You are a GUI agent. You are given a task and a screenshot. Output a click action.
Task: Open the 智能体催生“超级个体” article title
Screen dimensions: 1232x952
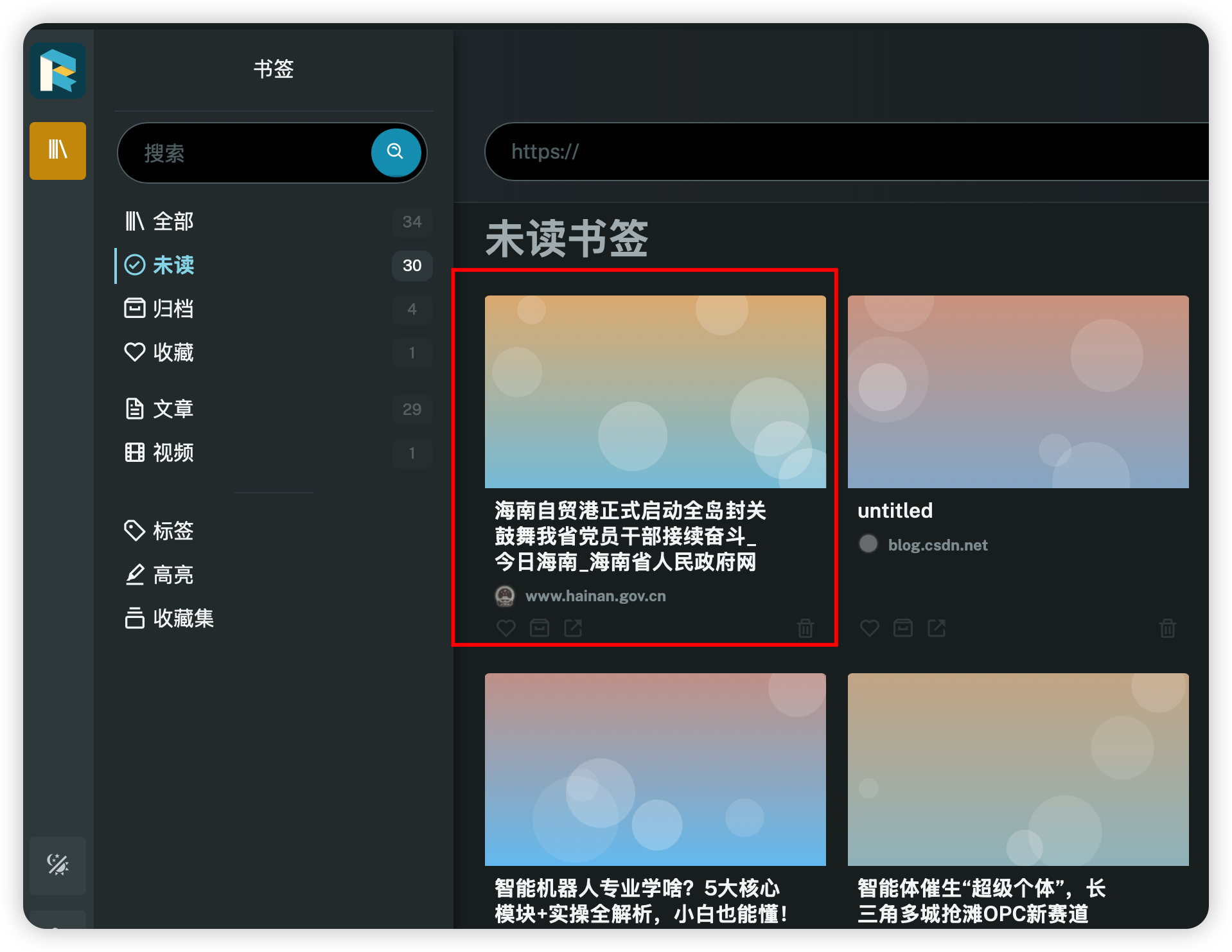pos(981,901)
